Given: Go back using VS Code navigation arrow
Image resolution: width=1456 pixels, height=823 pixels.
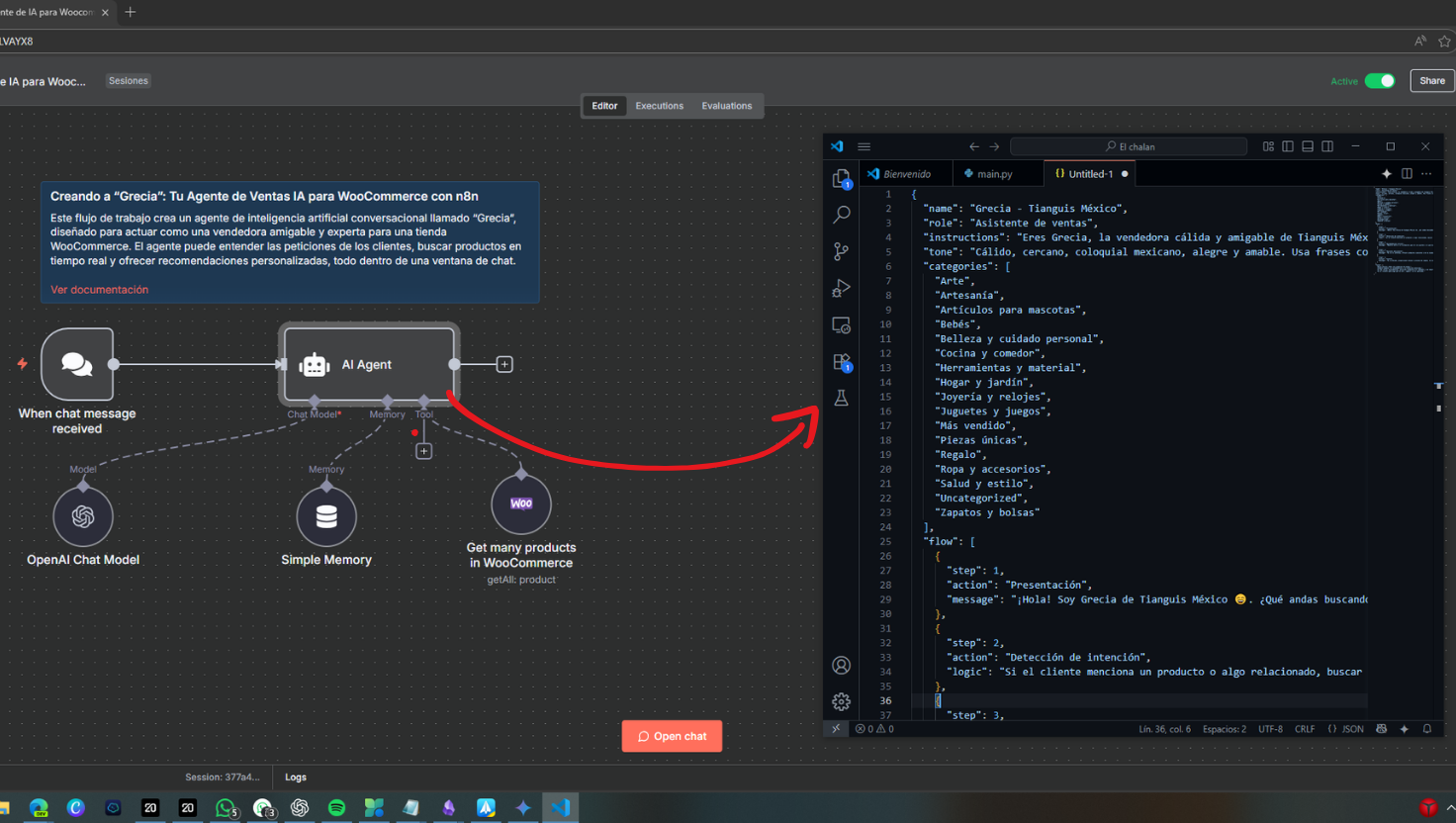Looking at the screenshot, I should (x=974, y=146).
